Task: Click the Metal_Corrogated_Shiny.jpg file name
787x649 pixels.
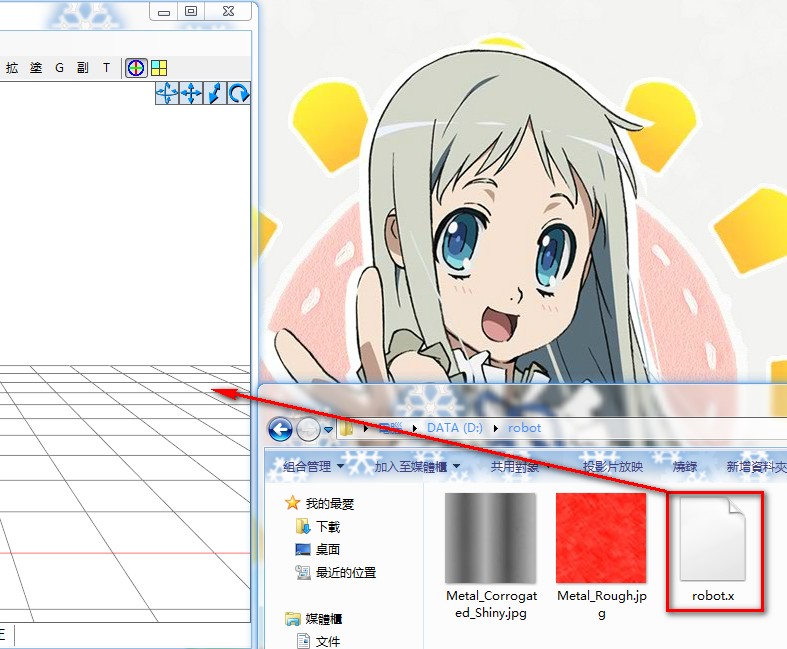Action: click(x=491, y=604)
